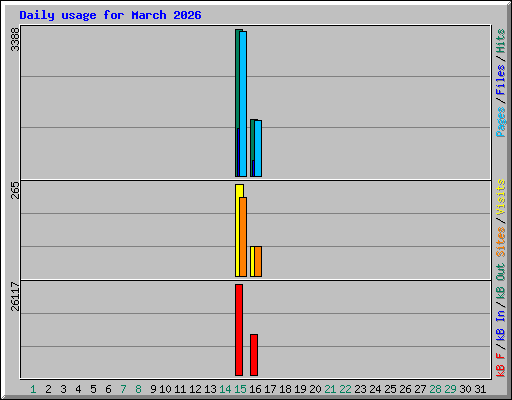Click x-axis day label 25
Screen dimensions: 512x400
pyautogui.click(x=390, y=389)
